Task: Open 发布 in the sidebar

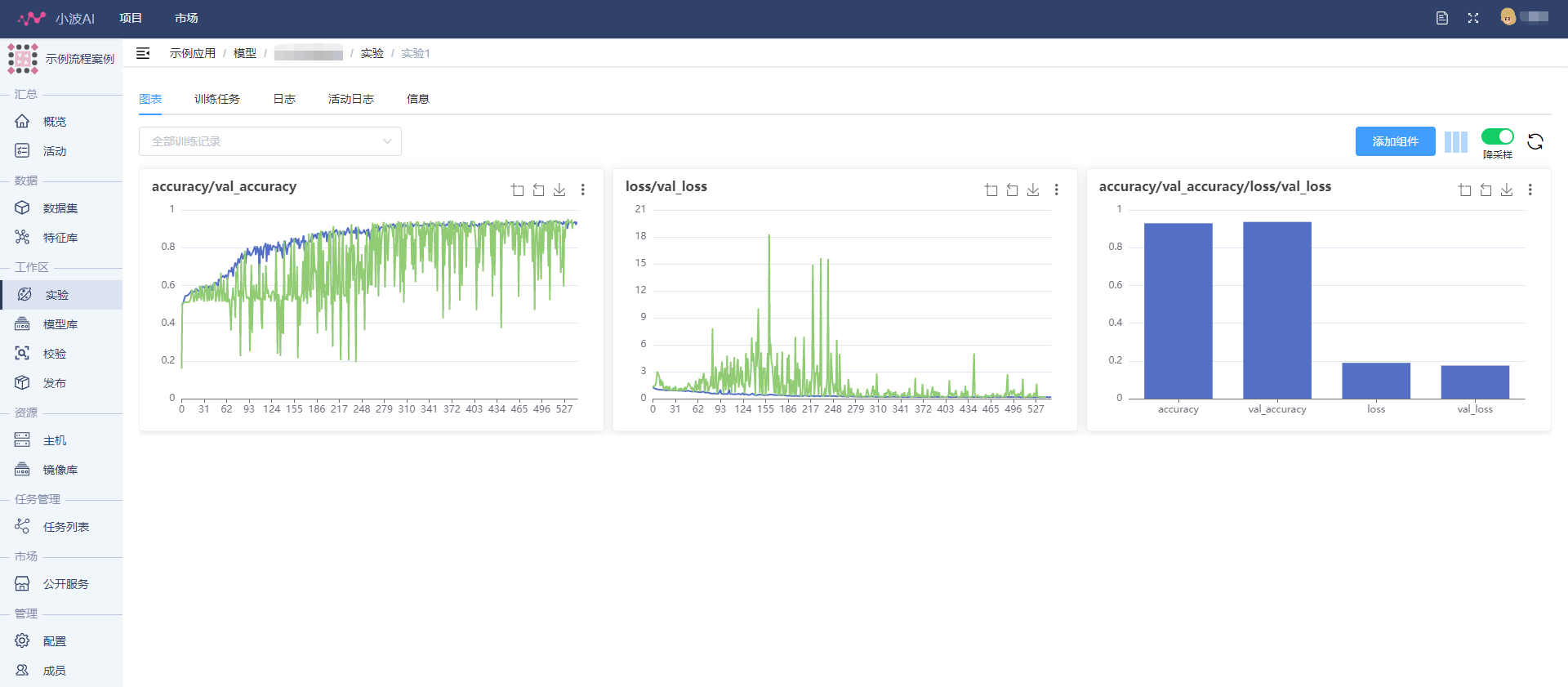Action: point(61,383)
